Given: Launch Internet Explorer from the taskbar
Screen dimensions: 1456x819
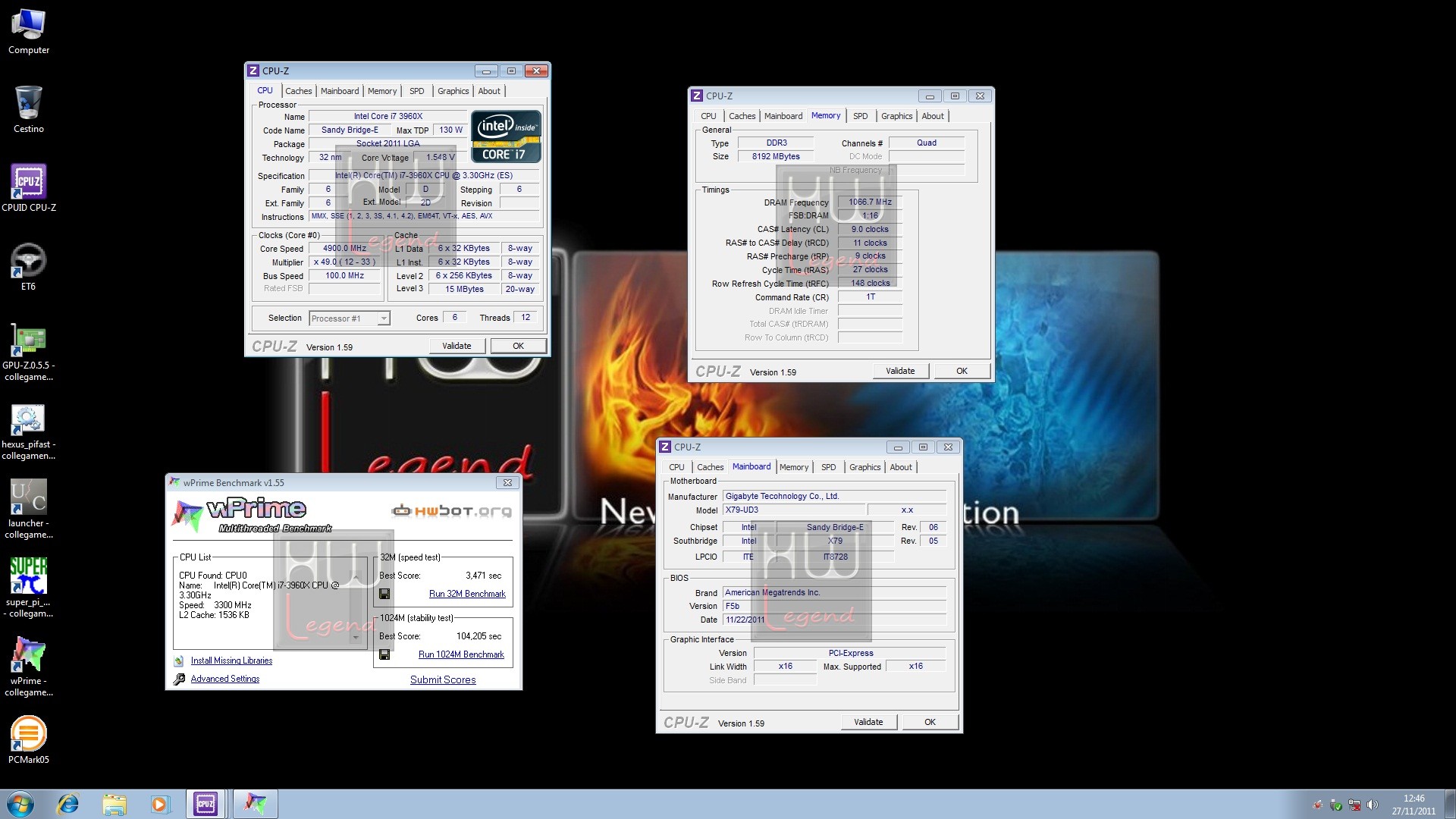Looking at the screenshot, I should click(68, 804).
